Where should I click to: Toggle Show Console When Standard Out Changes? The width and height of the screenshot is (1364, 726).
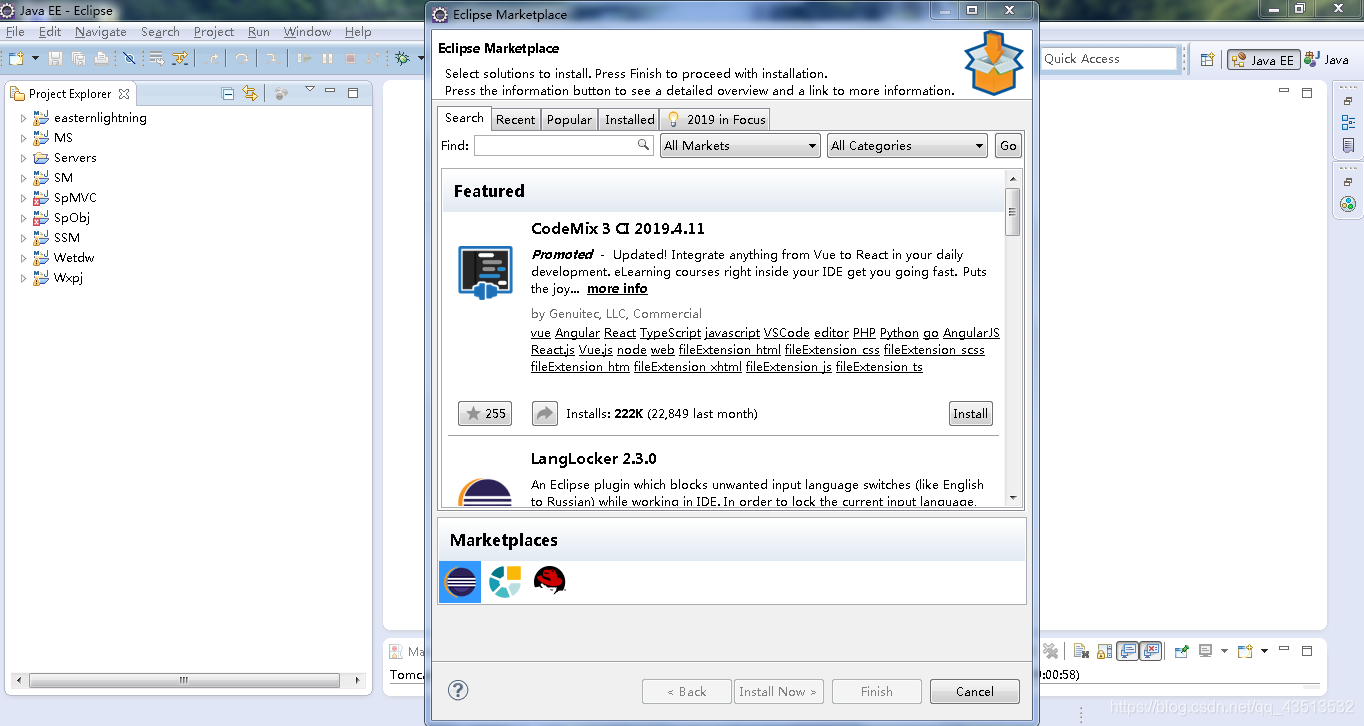click(x=1128, y=651)
